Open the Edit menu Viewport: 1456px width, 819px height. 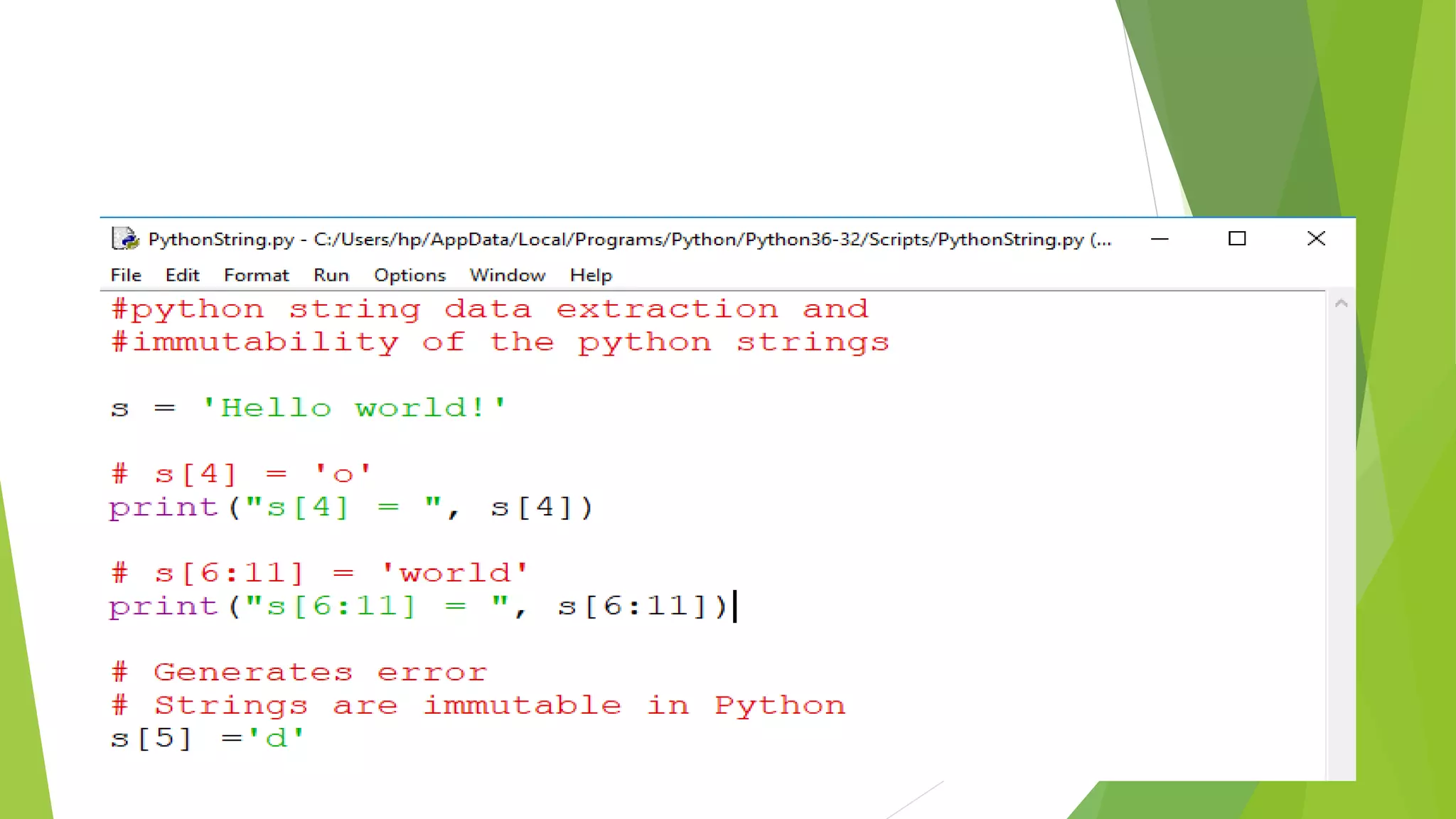[182, 275]
